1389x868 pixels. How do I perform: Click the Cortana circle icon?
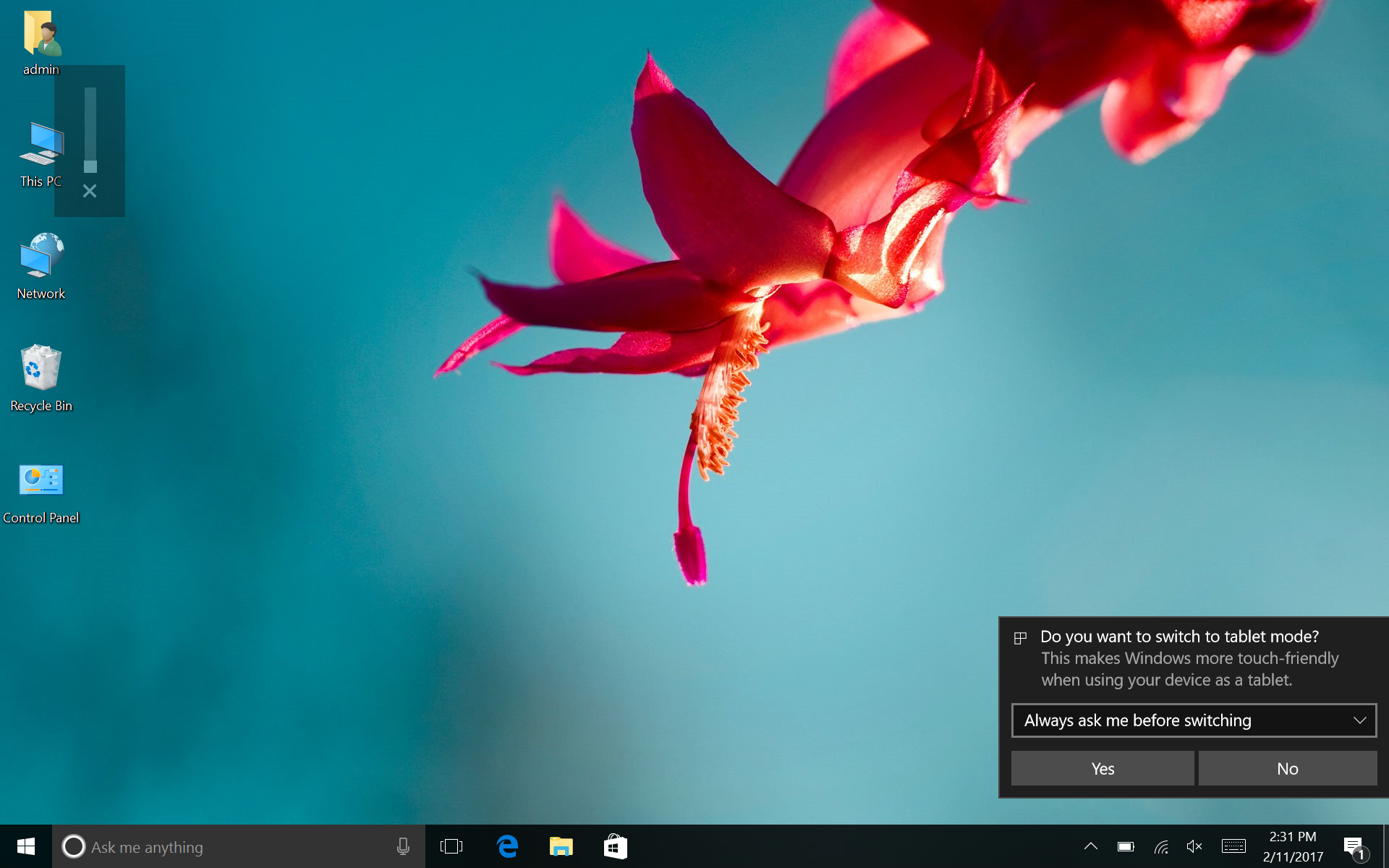tap(73, 846)
